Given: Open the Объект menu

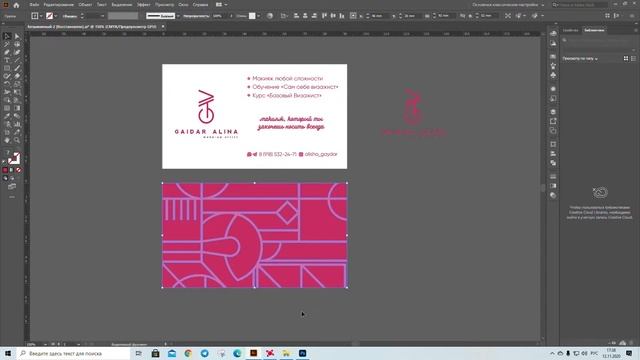Looking at the screenshot, I should tap(85, 5).
